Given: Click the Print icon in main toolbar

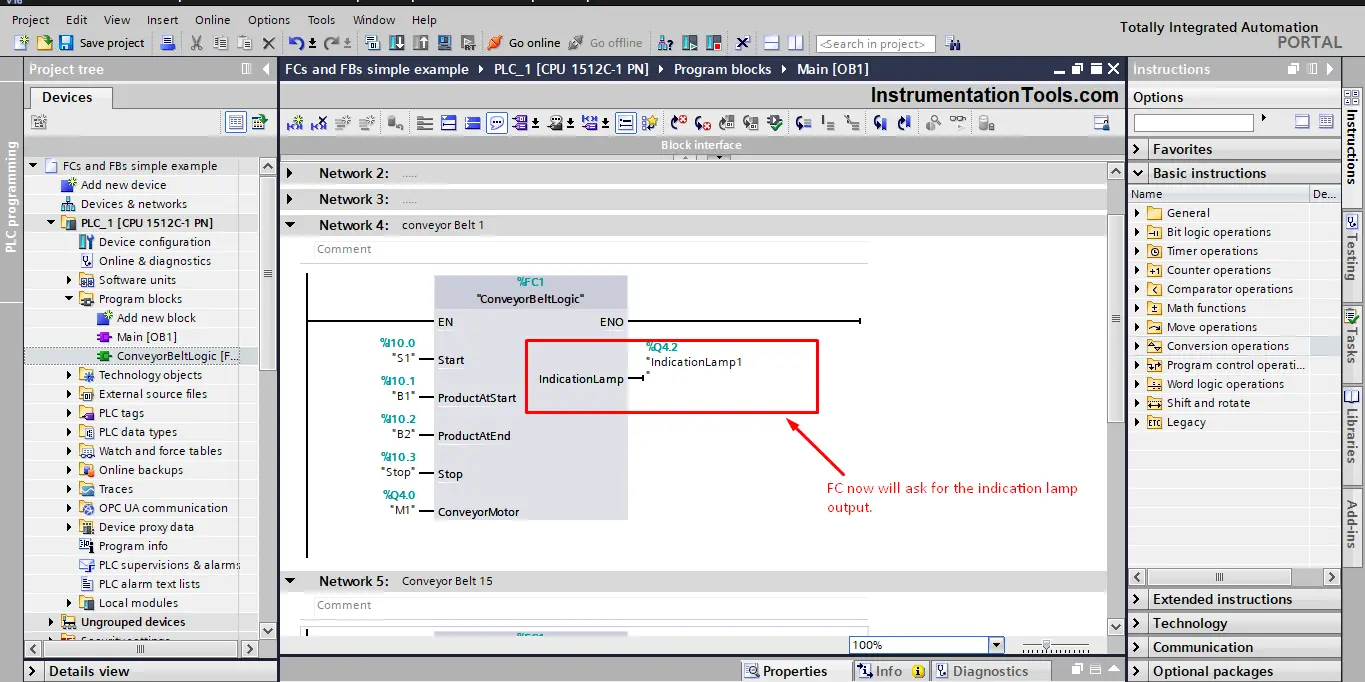Looking at the screenshot, I should (168, 43).
